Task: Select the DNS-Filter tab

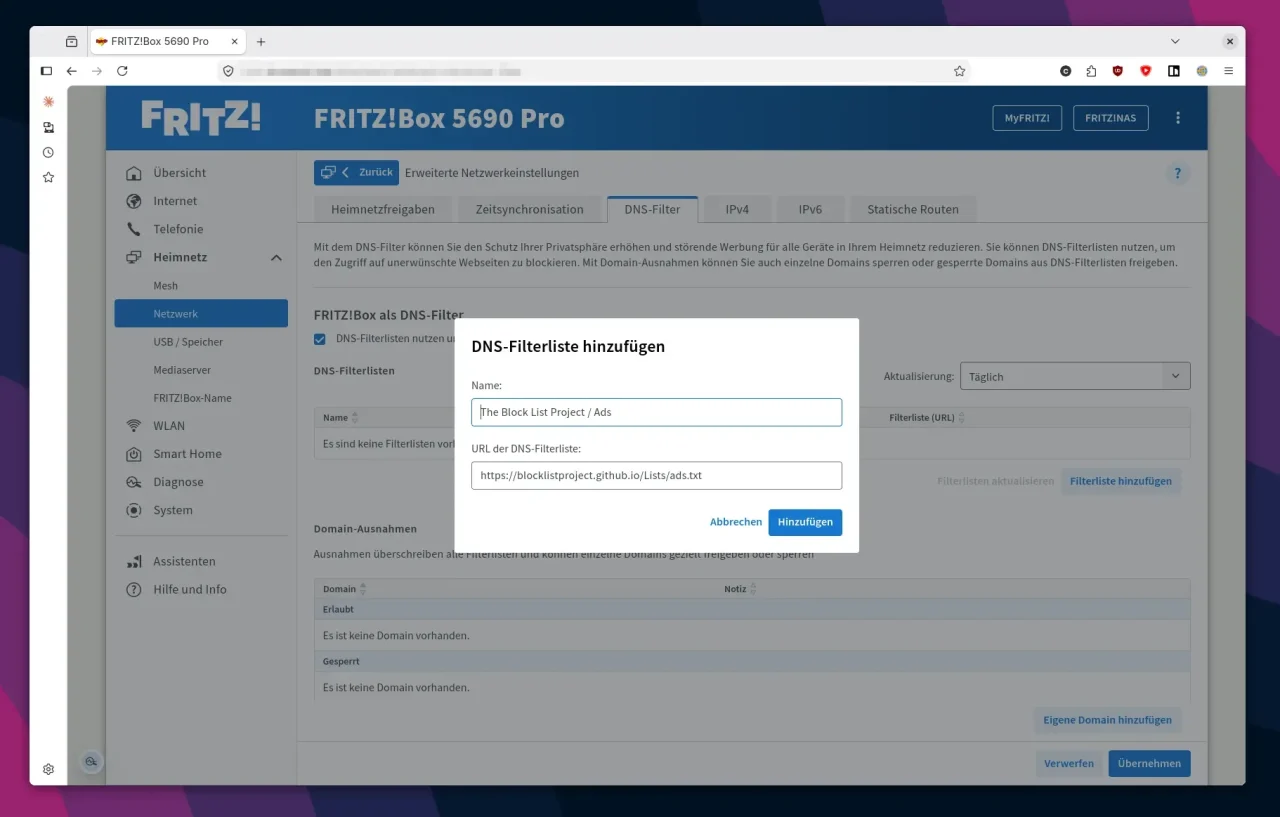Action: (652, 209)
